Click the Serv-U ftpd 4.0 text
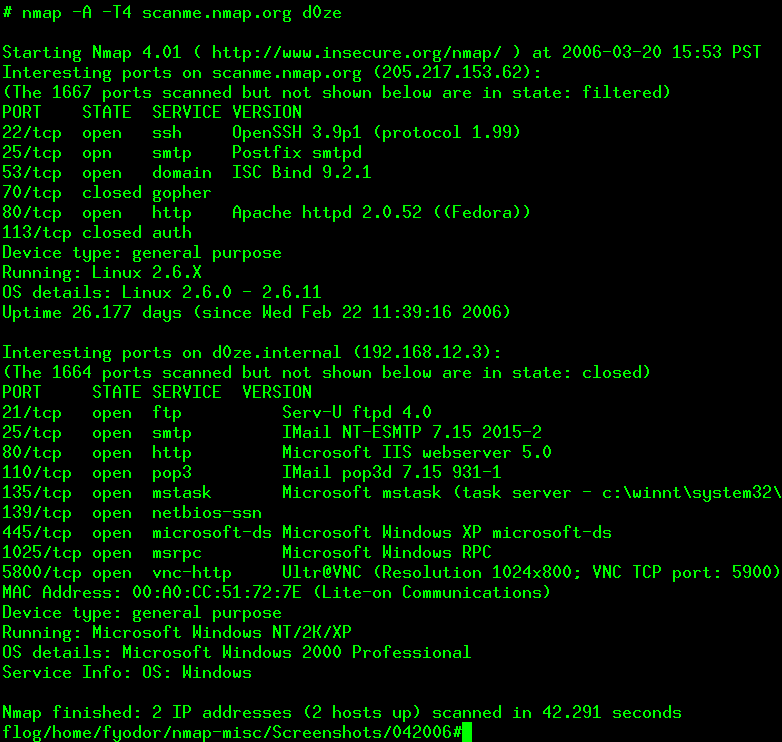The image size is (782, 742). (357, 412)
